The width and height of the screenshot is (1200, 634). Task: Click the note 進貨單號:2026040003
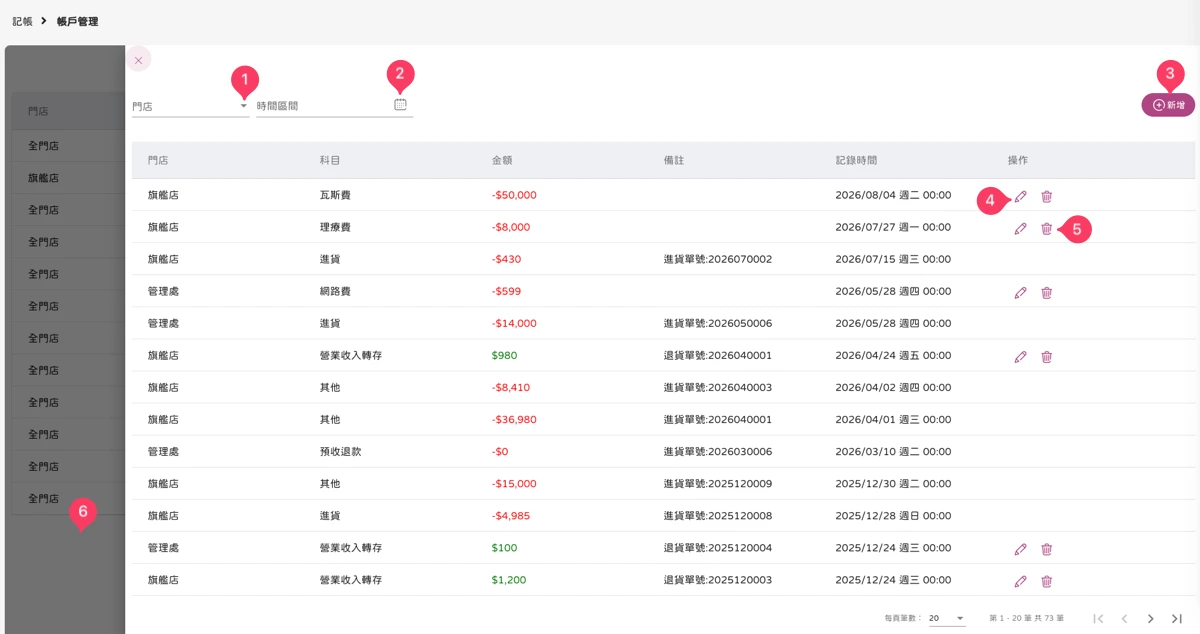[x=718, y=387]
